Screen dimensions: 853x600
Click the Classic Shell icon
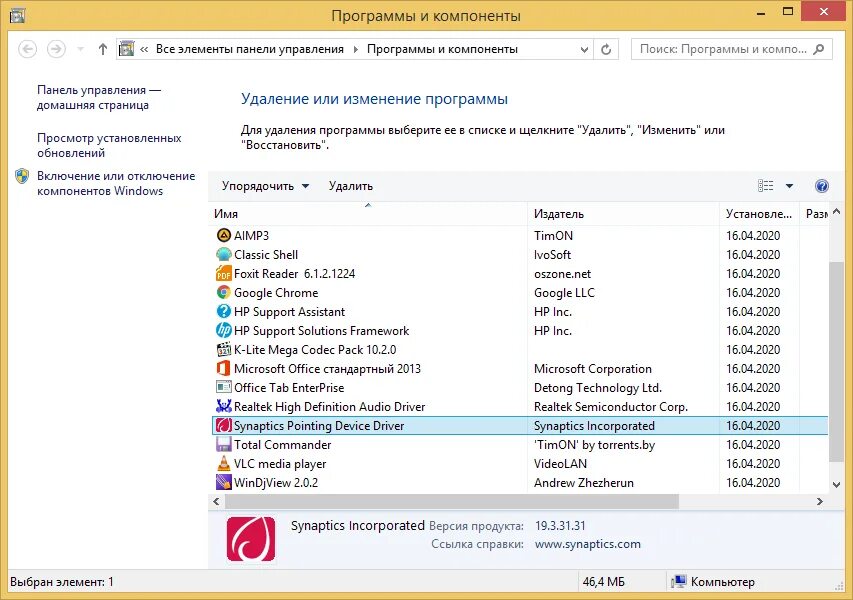(x=224, y=255)
